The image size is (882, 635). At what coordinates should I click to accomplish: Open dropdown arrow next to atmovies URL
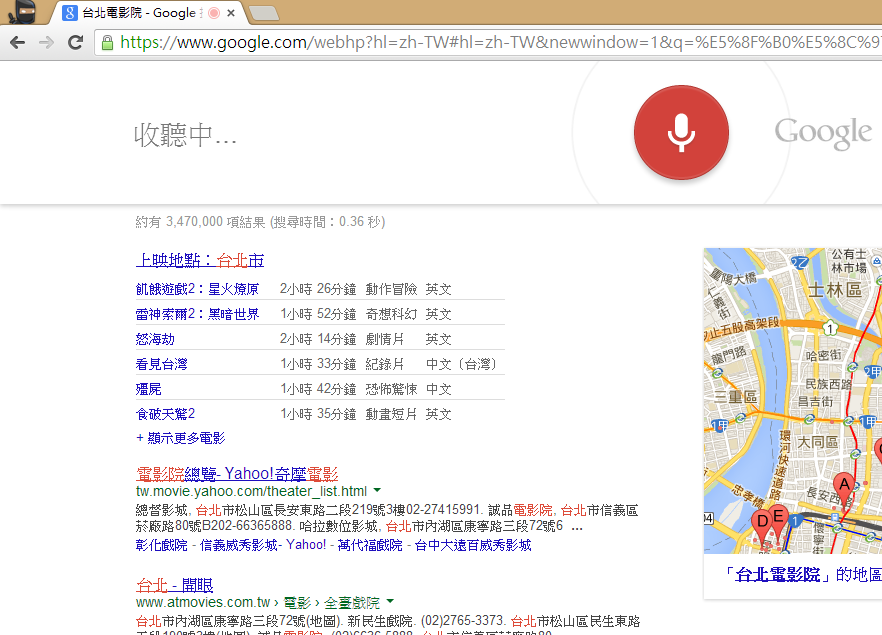[x=390, y=601]
